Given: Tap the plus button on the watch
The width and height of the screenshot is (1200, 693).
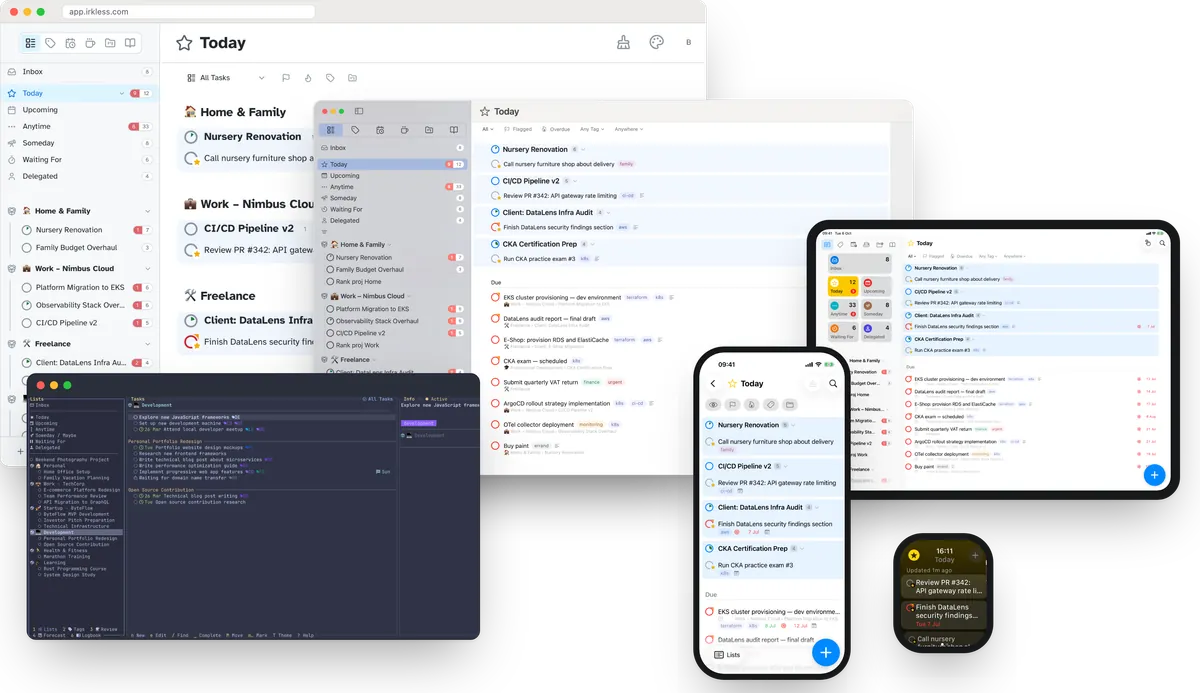Looking at the screenshot, I should point(975,555).
